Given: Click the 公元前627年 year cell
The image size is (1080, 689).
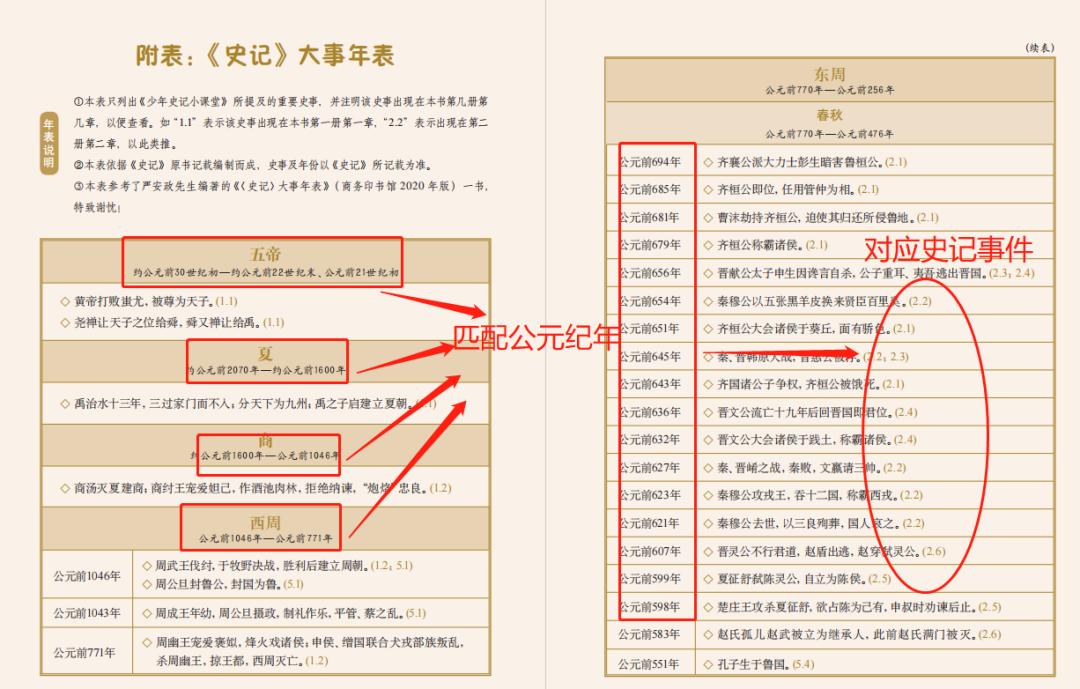Looking at the screenshot, I should point(650,468).
